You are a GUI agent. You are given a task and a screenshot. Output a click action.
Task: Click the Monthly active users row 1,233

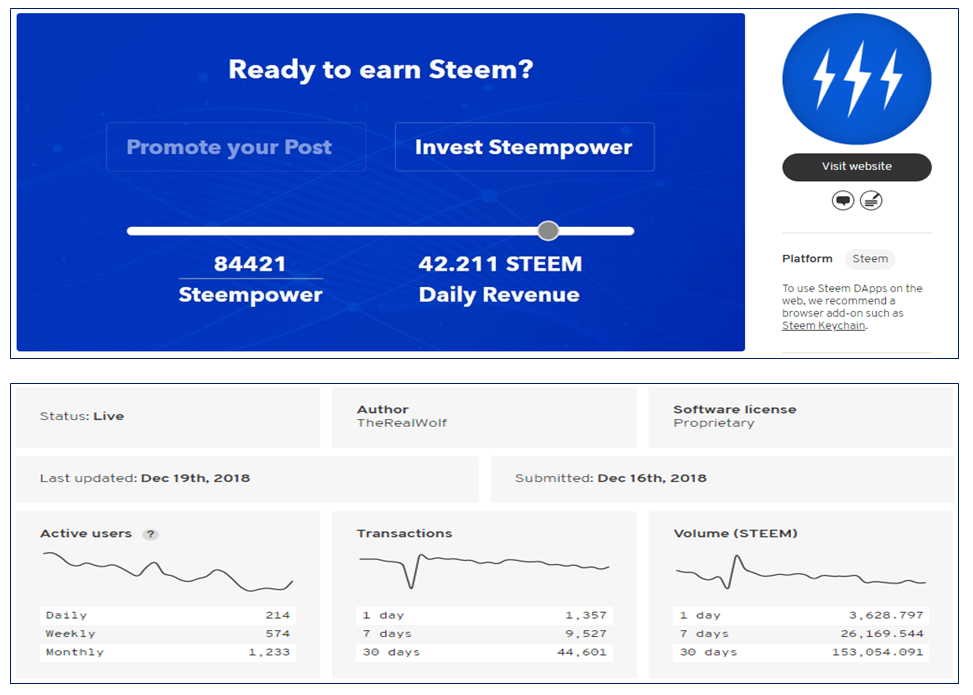[x=168, y=652]
